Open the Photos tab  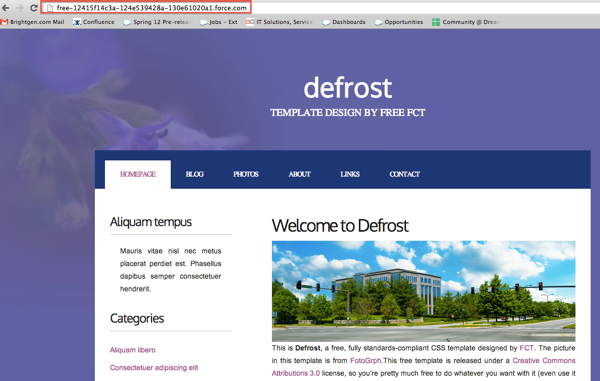coord(246,174)
